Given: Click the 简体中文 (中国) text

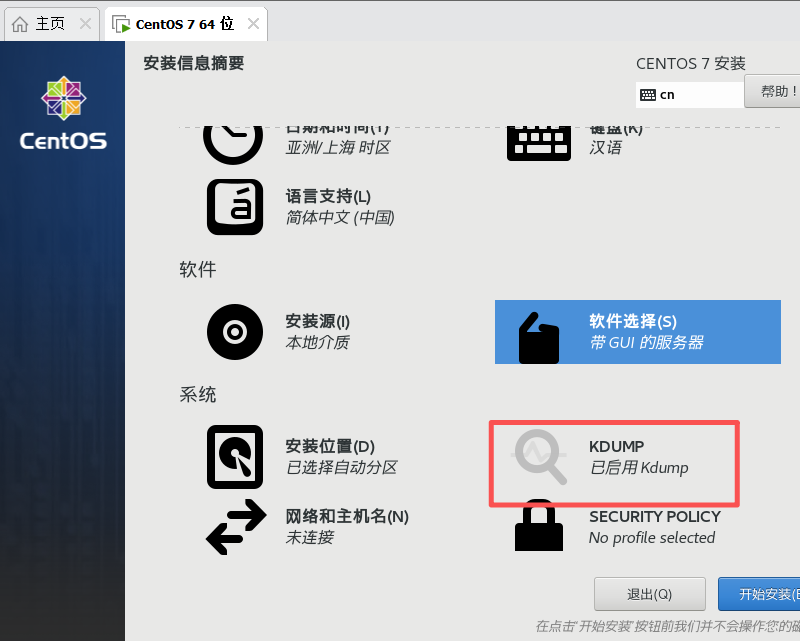Looking at the screenshot, I should point(340,218).
